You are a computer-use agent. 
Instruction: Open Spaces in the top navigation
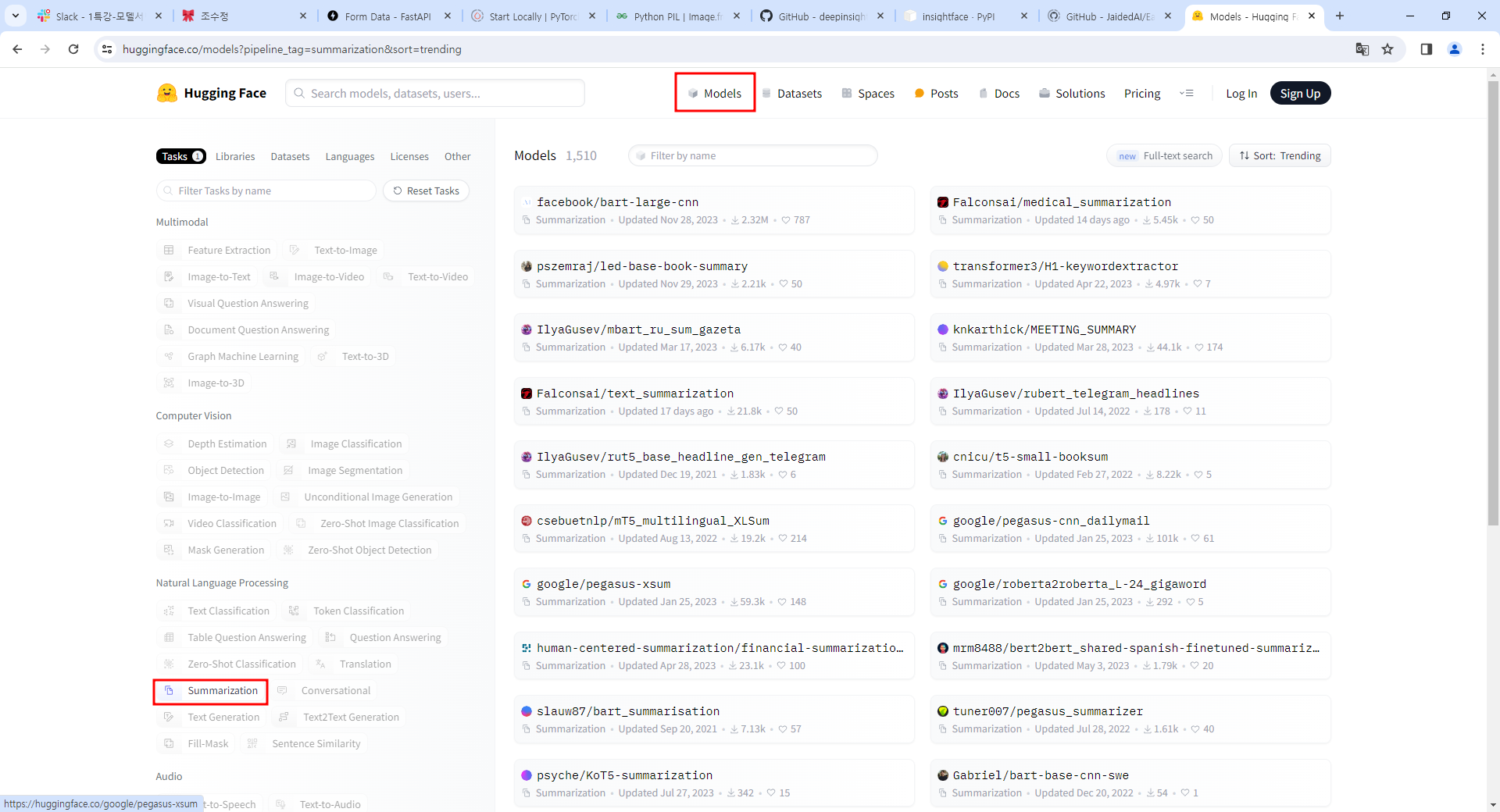868,93
